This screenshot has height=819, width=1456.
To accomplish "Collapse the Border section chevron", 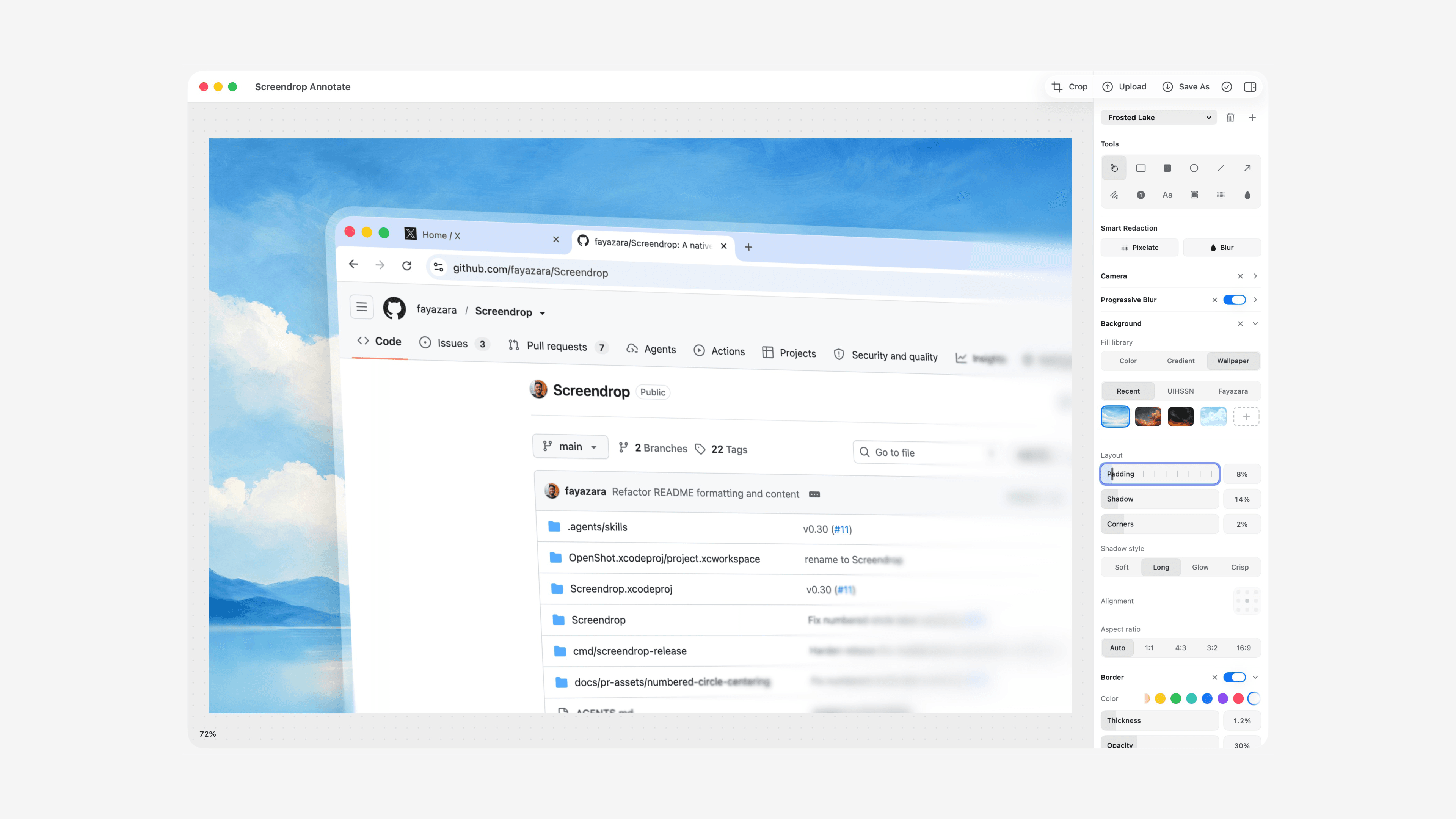I will click(x=1255, y=677).
